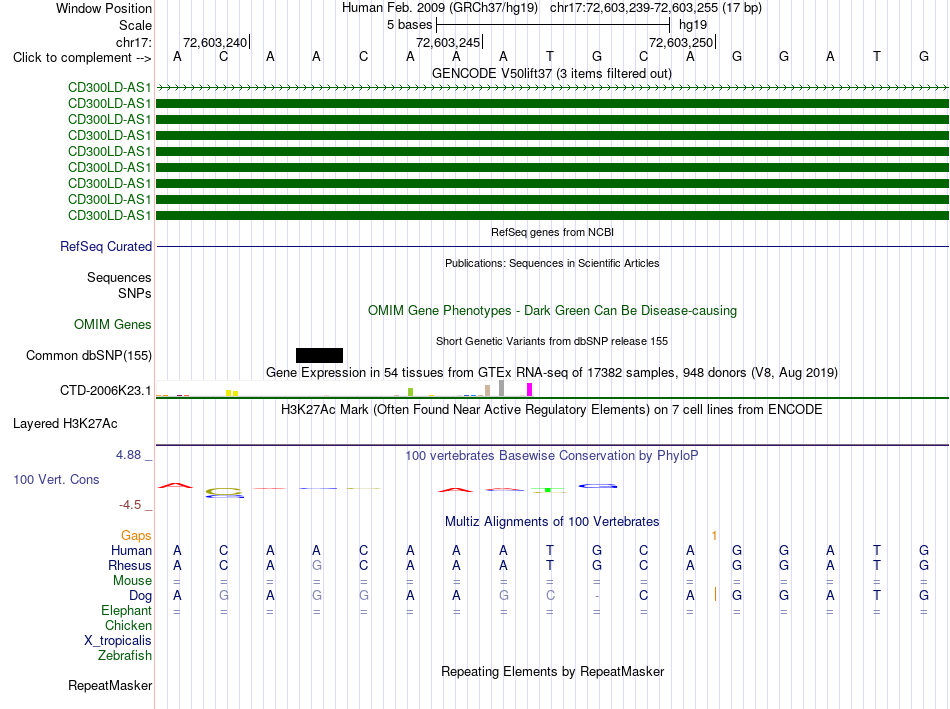Screen dimensions: 950x709
Task: Click the grey C in the Dog row
Action: [550, 596]
